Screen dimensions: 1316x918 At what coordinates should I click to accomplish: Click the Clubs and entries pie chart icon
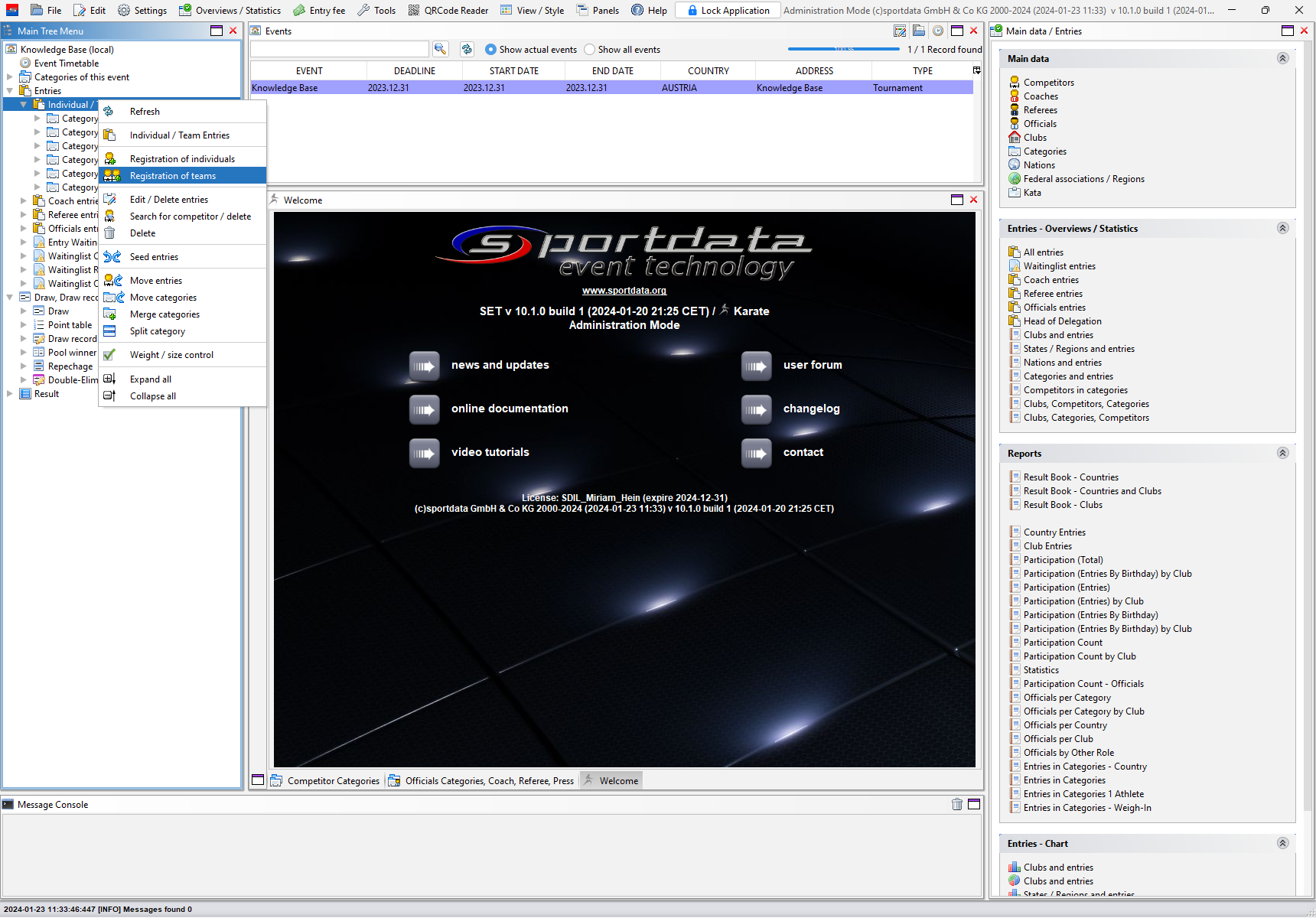(1015, 881)
